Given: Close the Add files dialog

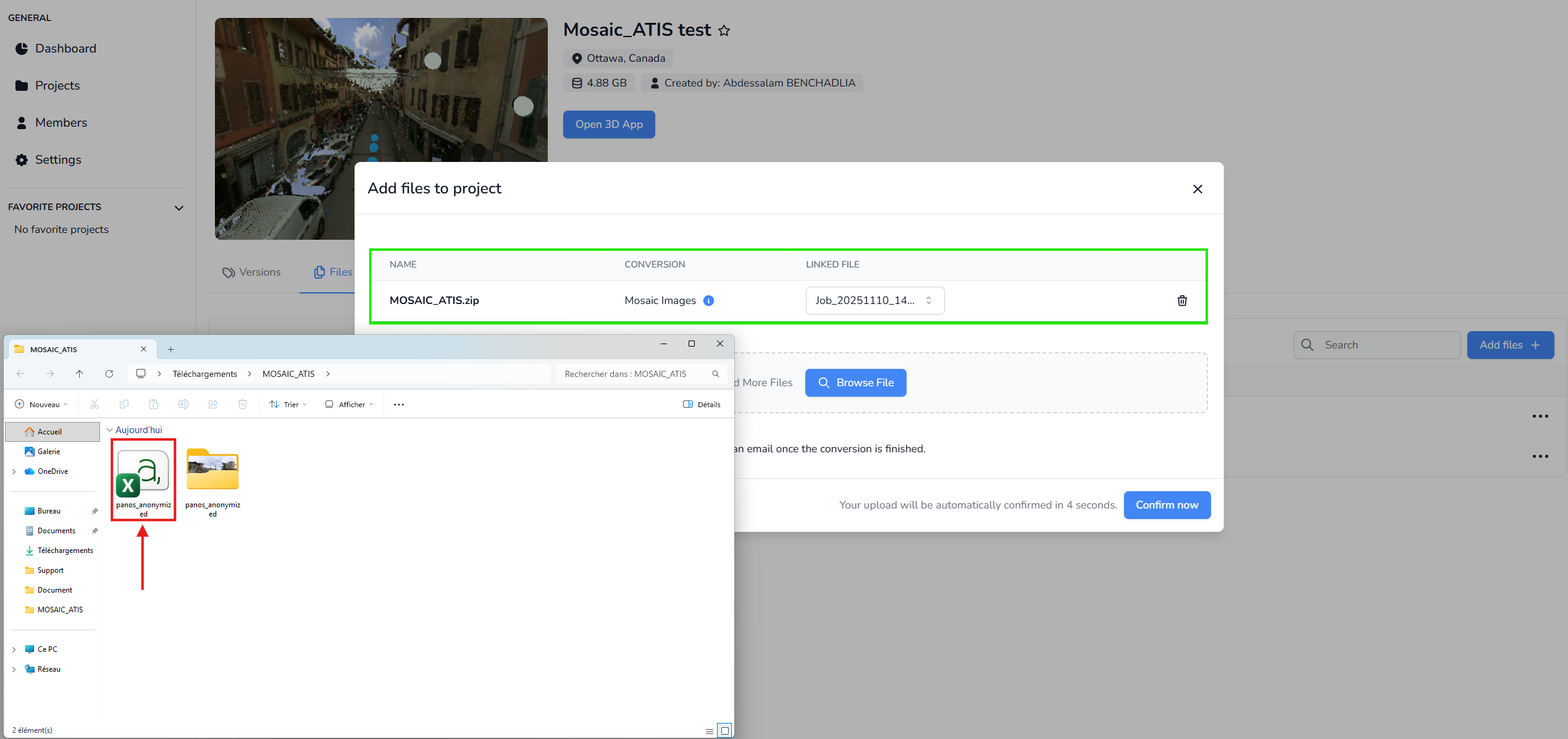Looking at the screenshot, I should [x=1197, y=189].
